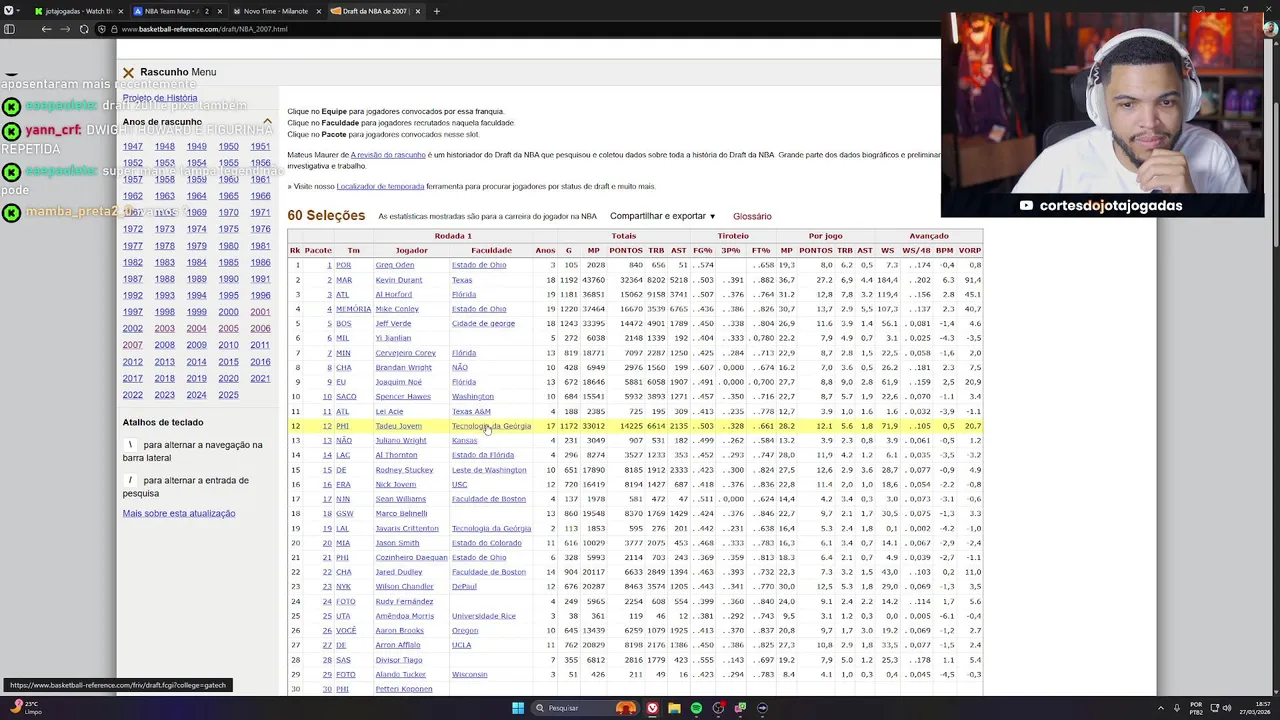Collapse the Anos de rascunho section chevron
The height and width of the screenshot is (720, 1280).
pos(267,122)
